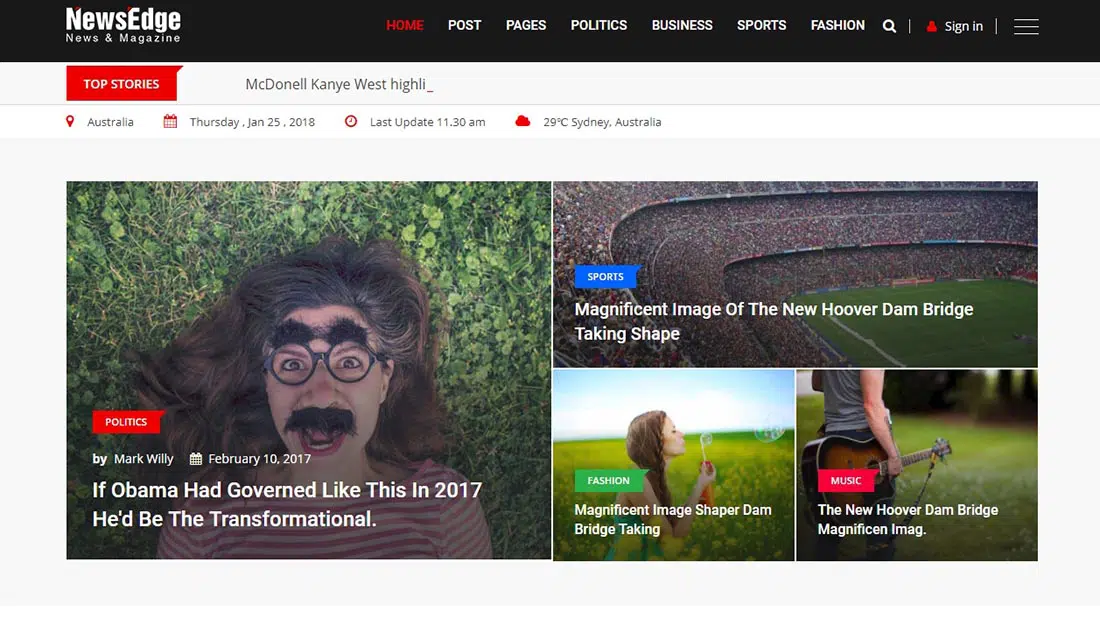
Task: Click the clock icon near Last Update
Action: pos(351,122)
